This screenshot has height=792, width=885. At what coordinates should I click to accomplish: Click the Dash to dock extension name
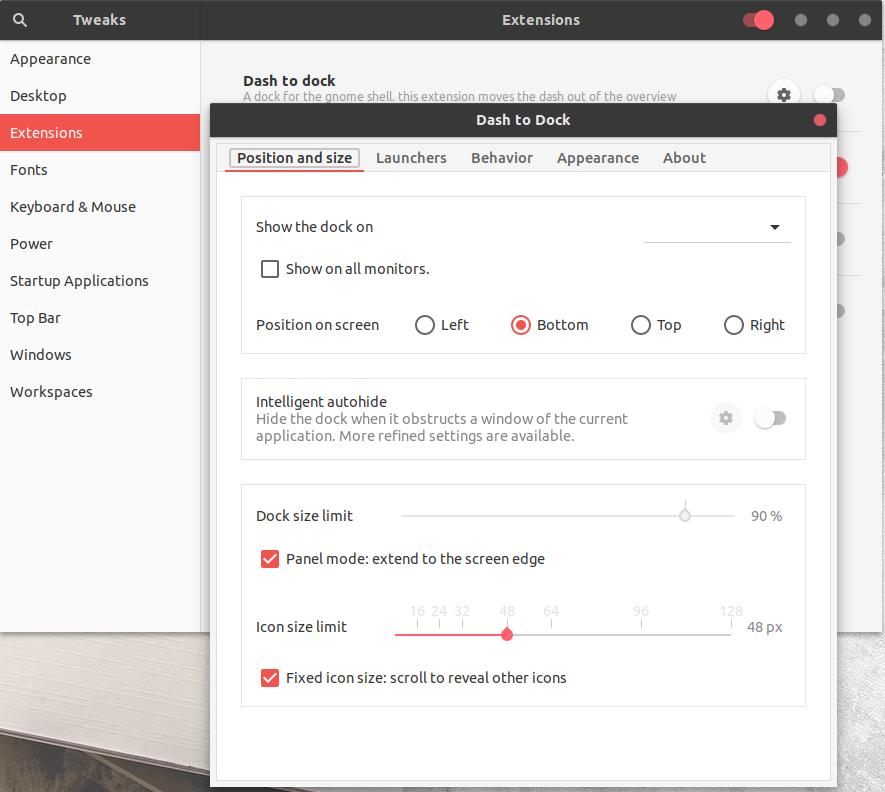coord(289,81)
